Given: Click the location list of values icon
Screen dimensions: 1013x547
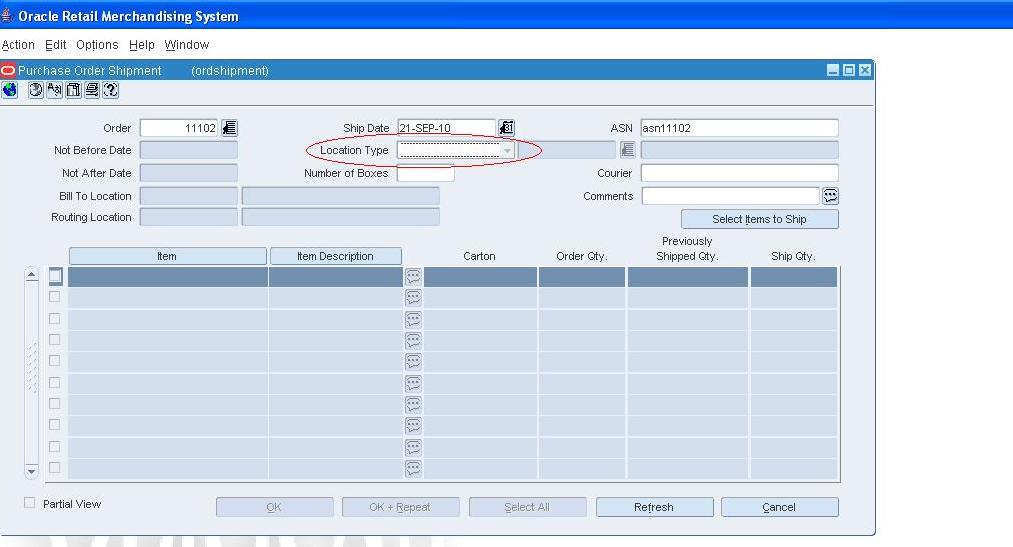Looking at the screenshot, I should (x=628, y=150).
